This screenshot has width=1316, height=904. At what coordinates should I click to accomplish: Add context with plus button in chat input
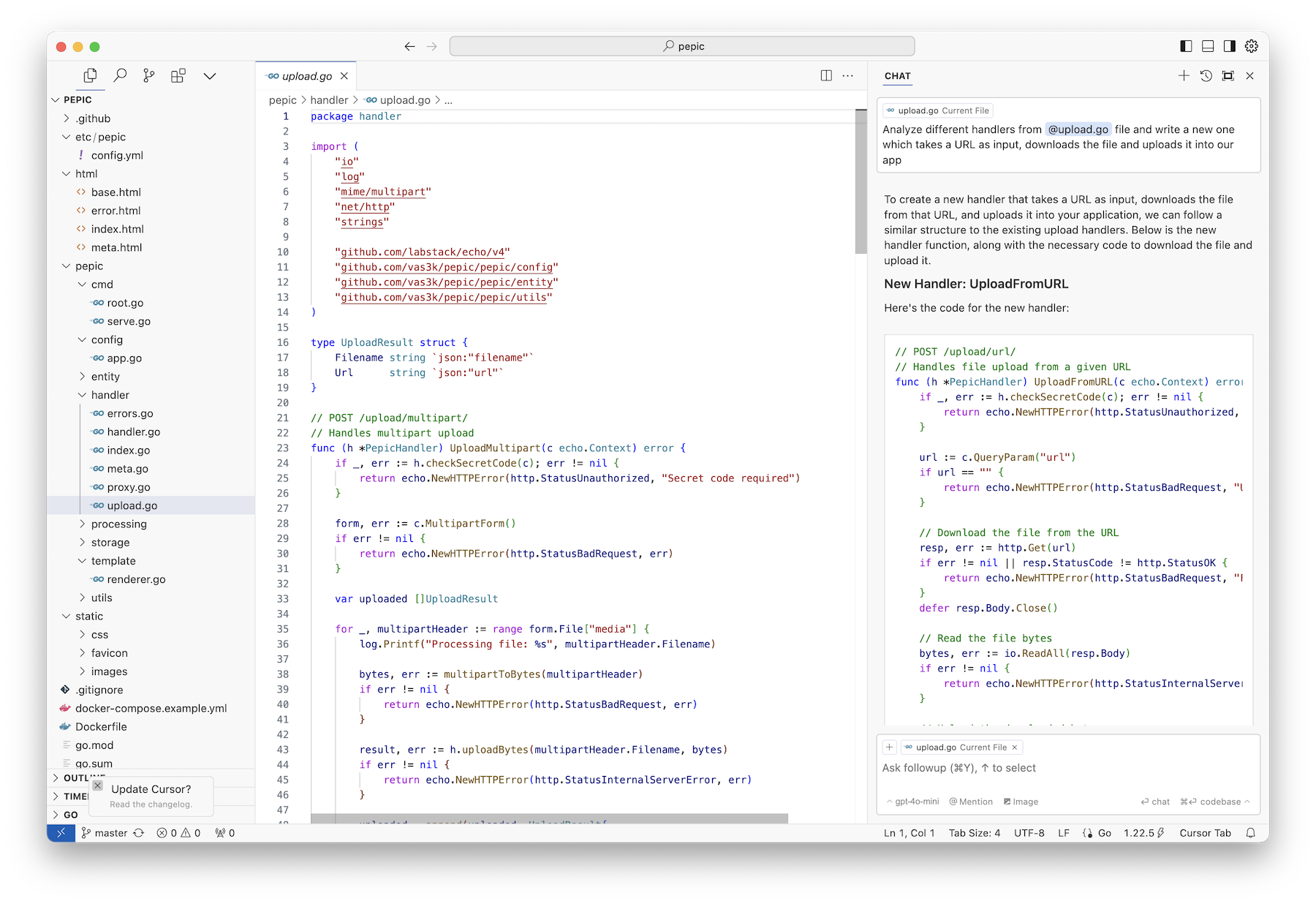pos(890,747)
